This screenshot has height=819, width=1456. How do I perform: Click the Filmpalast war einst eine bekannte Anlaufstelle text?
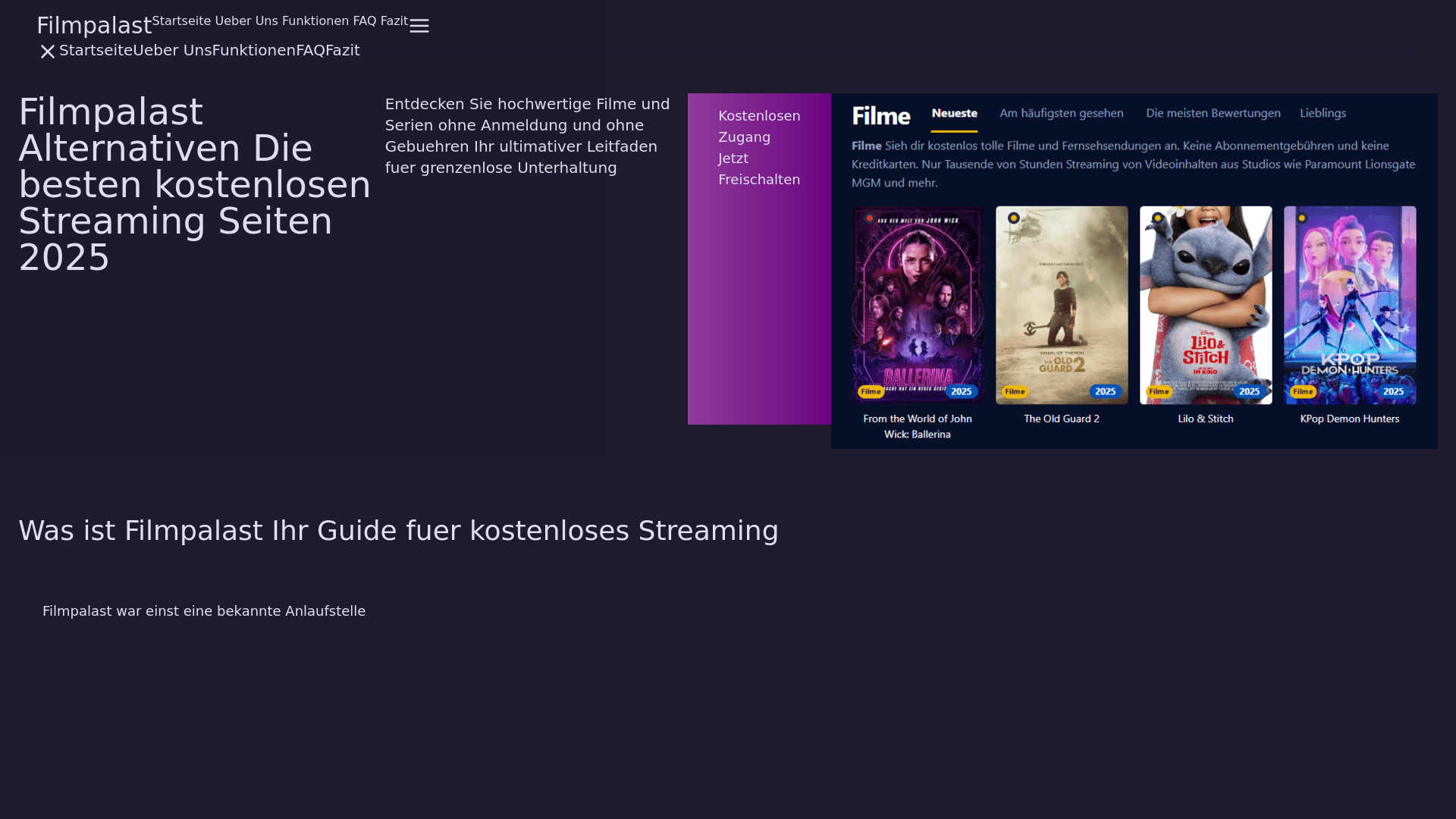pyautogui.click(x=204, y=611)
